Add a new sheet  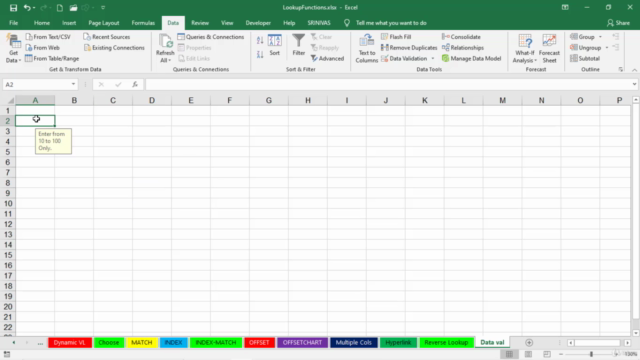529,343
